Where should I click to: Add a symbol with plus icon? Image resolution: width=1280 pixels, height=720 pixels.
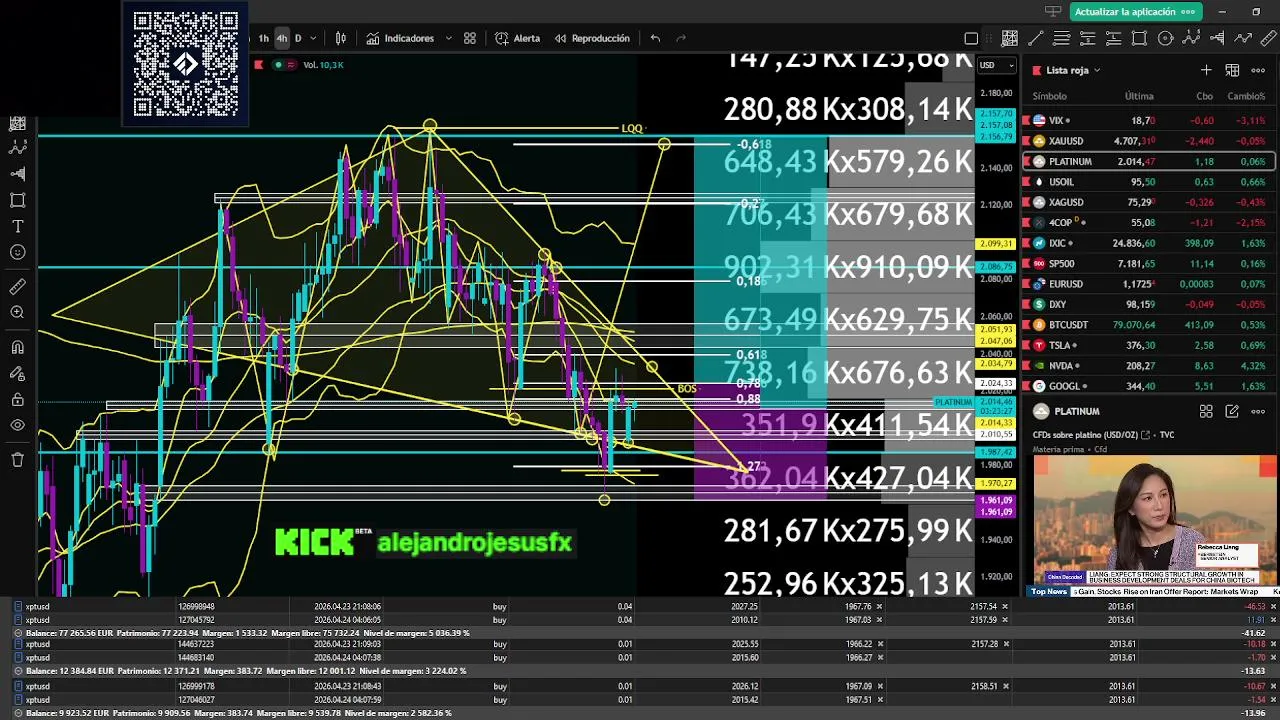pyautogui.click(x=1206, y=70)
